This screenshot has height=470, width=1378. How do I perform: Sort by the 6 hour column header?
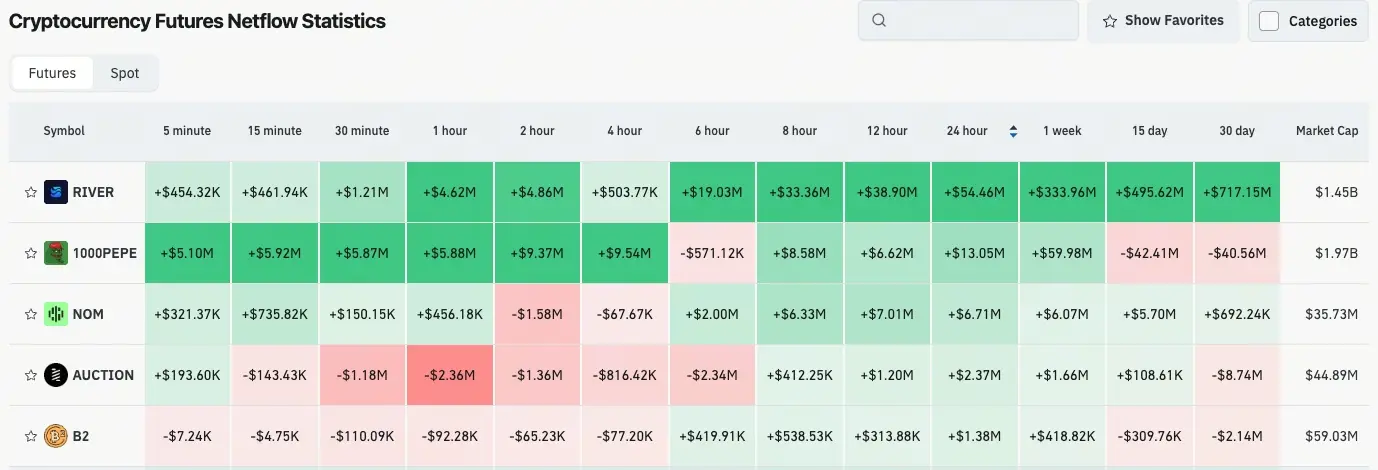(x=712, y=131)
